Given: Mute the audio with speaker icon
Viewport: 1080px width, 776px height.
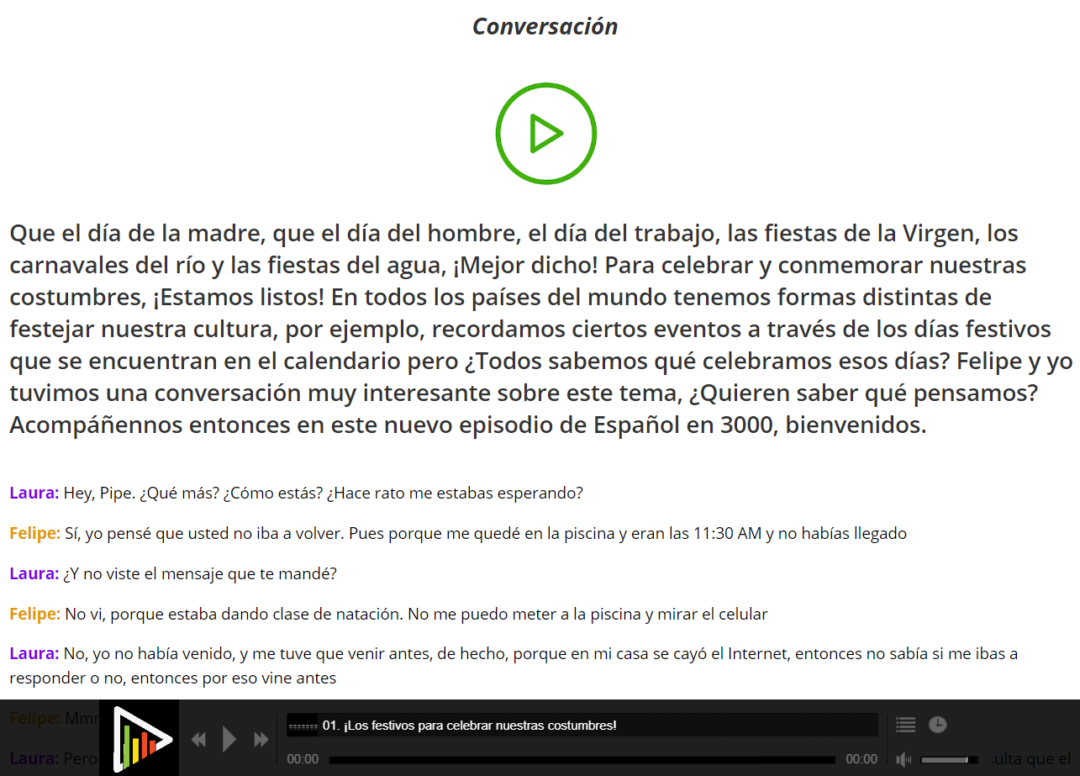Looking at the screenshot, I should [904, 760].
